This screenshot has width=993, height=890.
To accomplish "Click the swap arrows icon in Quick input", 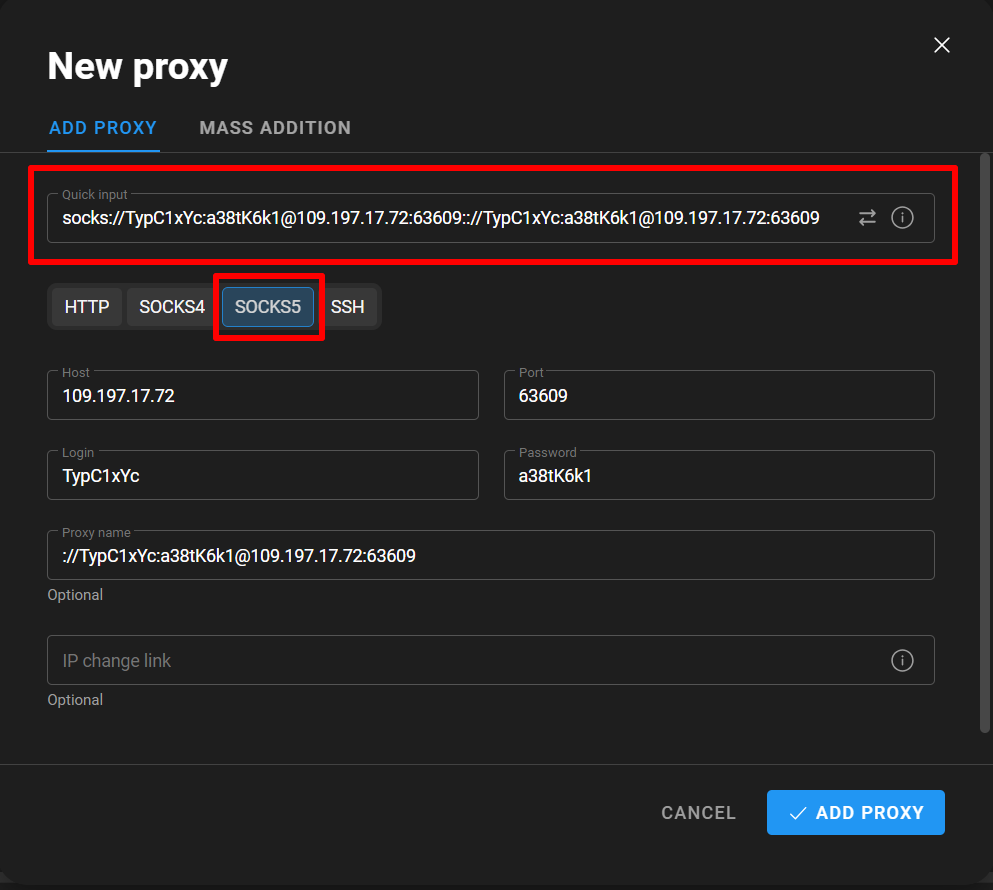I will tap(867, 218).
